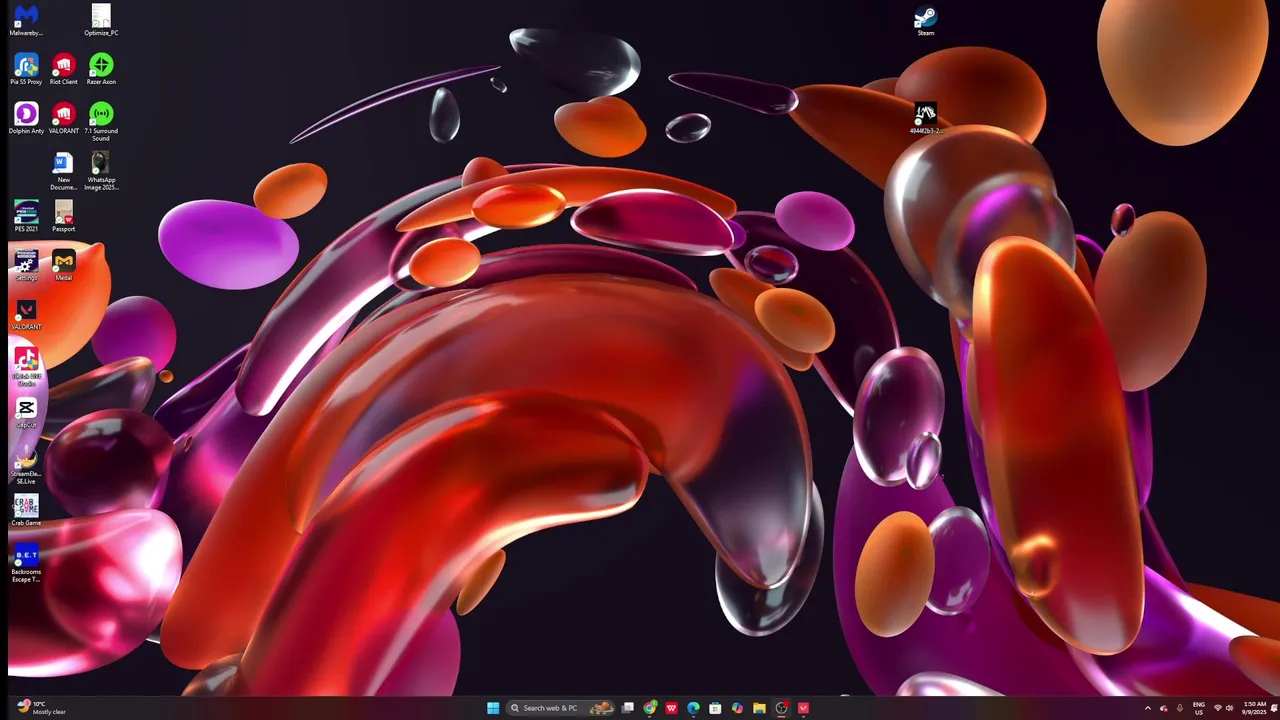Open the Windows Start menu

point(493,708)
